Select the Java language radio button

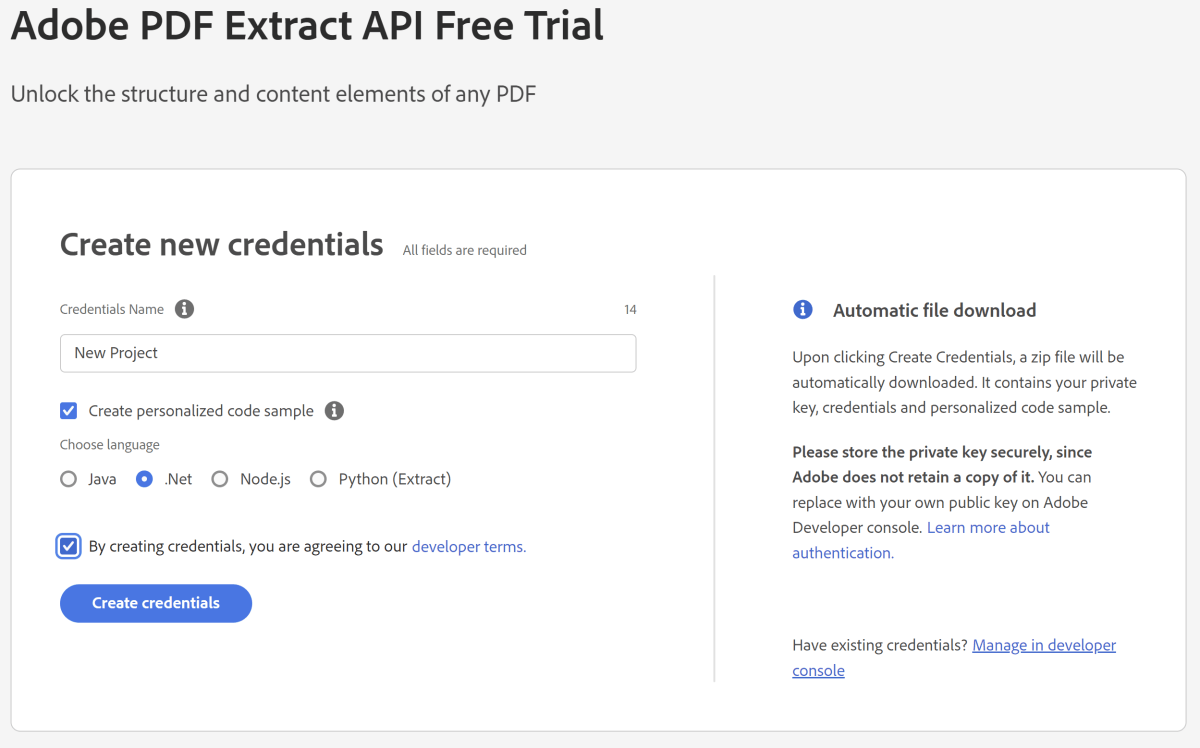[x=69, y=479]
